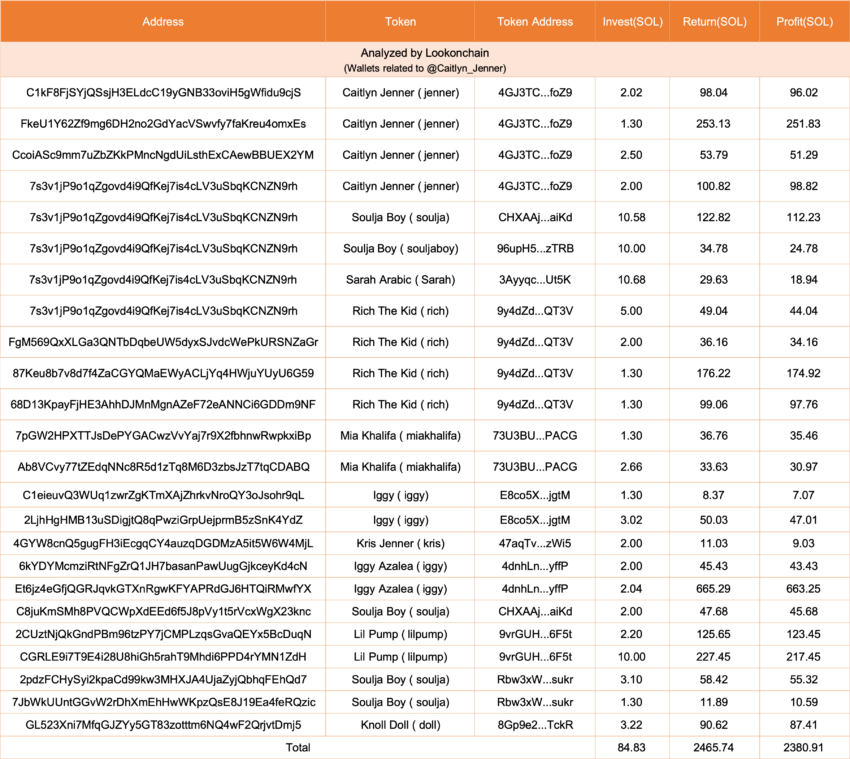Select address Ab8VCvy77tZEdqNNc8R5d1zTq8M6D3zbsJzT7tqCDABQ
This screenshot has width=850, height=759.
pyautogui.click(x=163, y=467)
